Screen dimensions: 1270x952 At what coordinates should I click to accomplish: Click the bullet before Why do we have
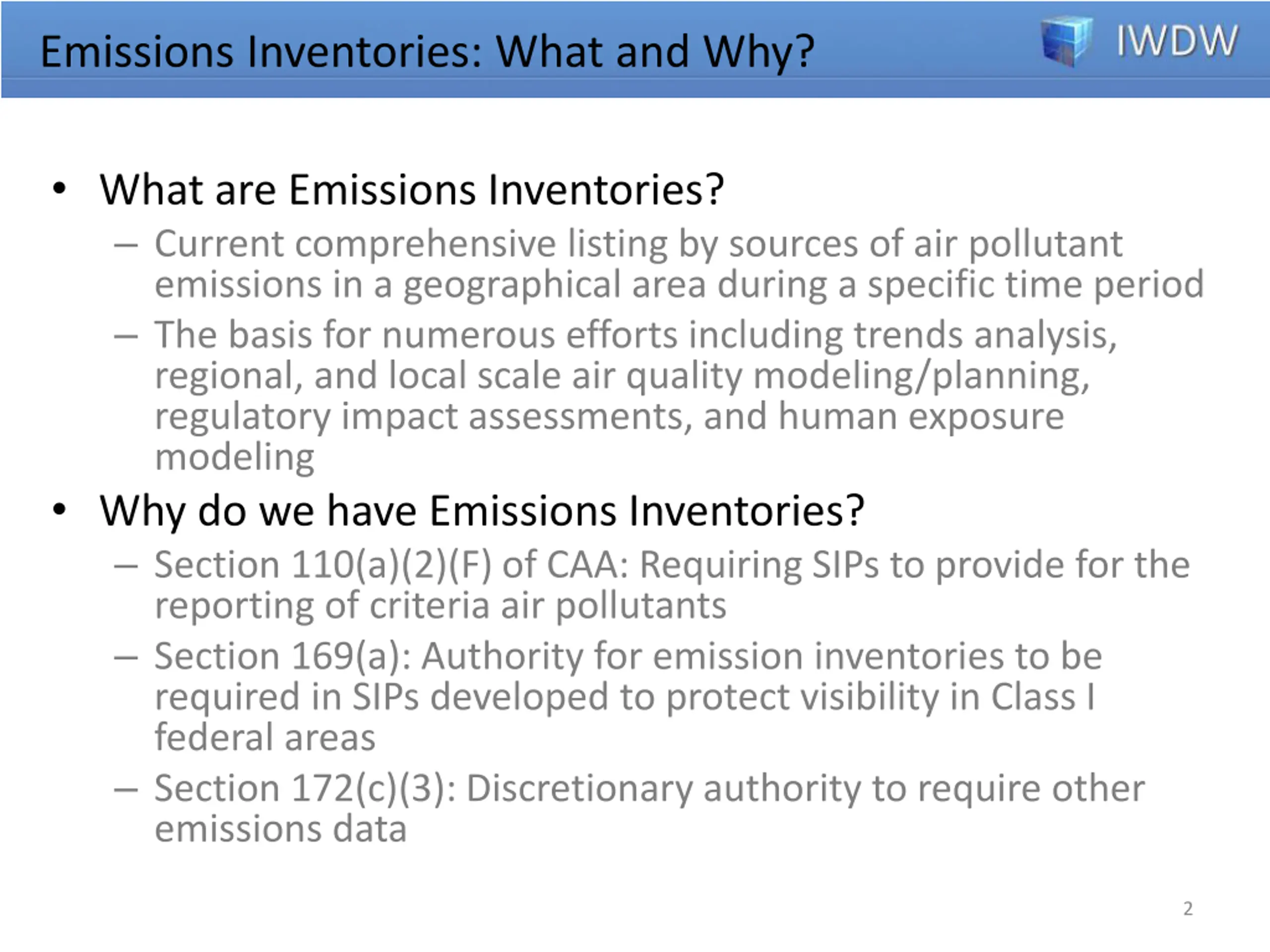click(x=59, y=510)
